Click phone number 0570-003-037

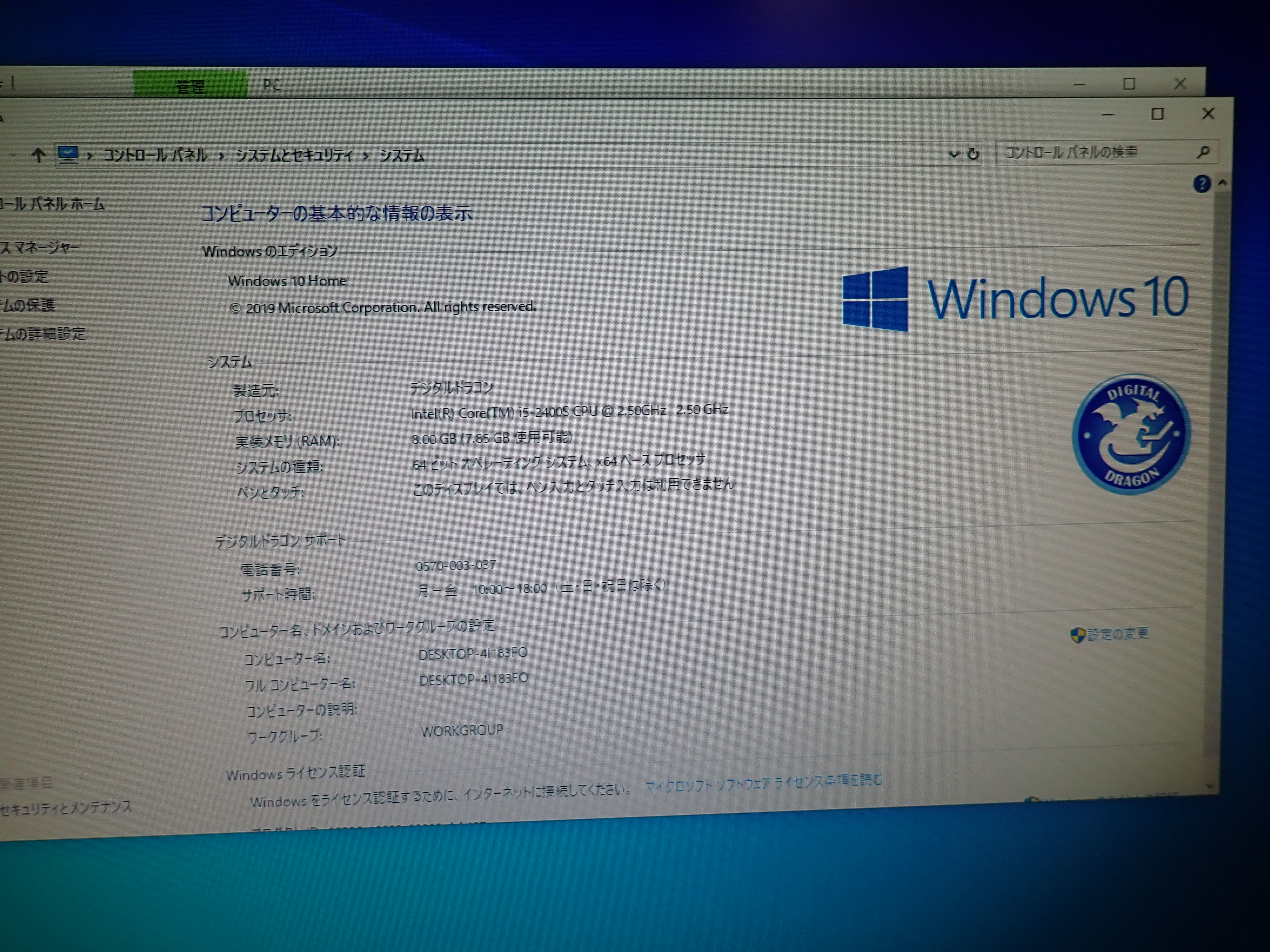[x=456, y=565]
